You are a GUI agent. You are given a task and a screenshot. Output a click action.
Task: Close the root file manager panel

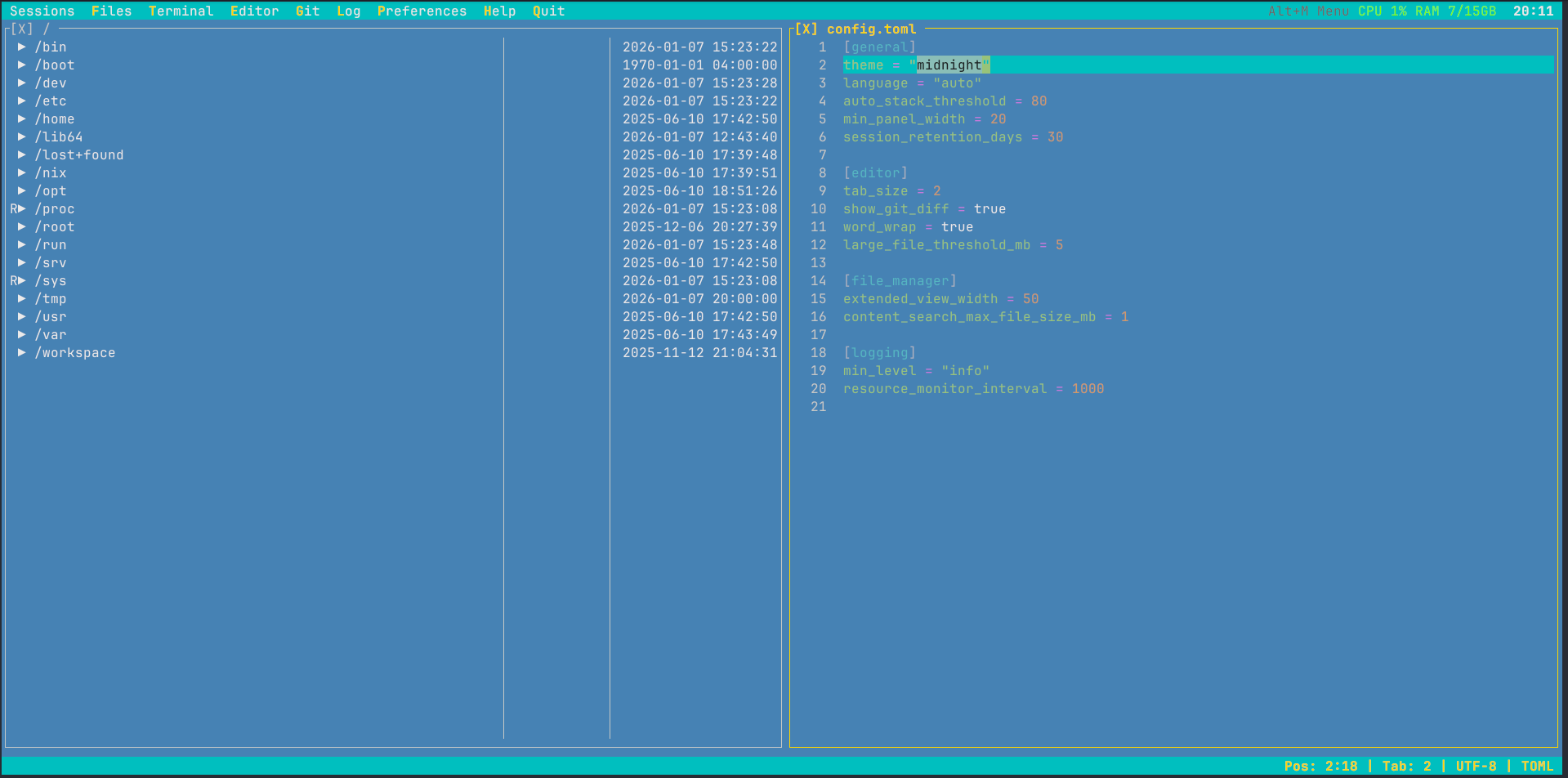21,29
